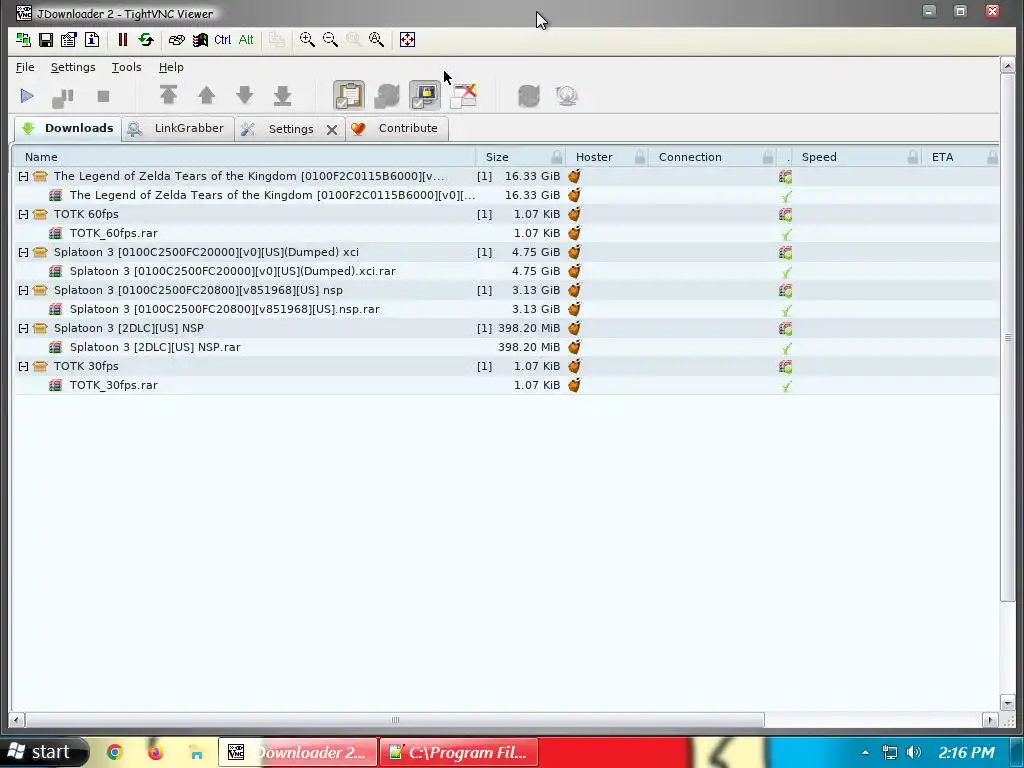1024x768 pixels.
Task: Toggle the premium accounts button
Action: pyautogui.click(x=424, y=95)
